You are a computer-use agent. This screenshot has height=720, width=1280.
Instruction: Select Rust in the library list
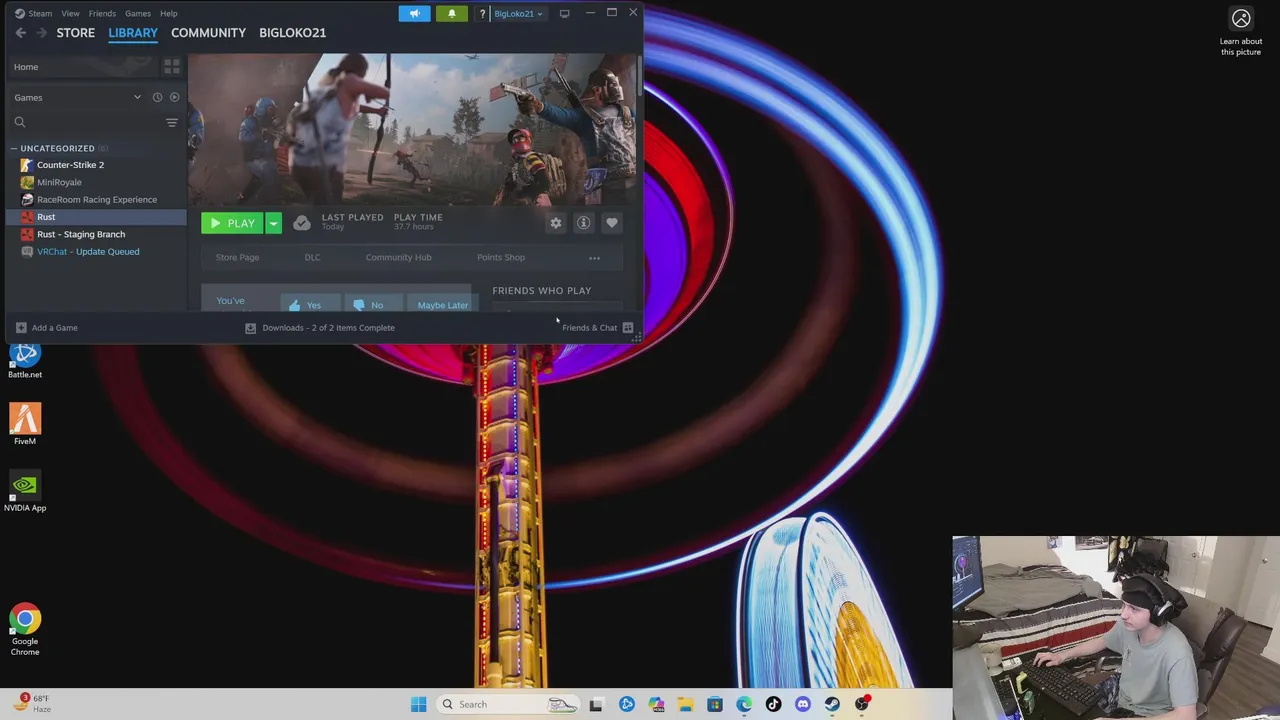point(96,217)
